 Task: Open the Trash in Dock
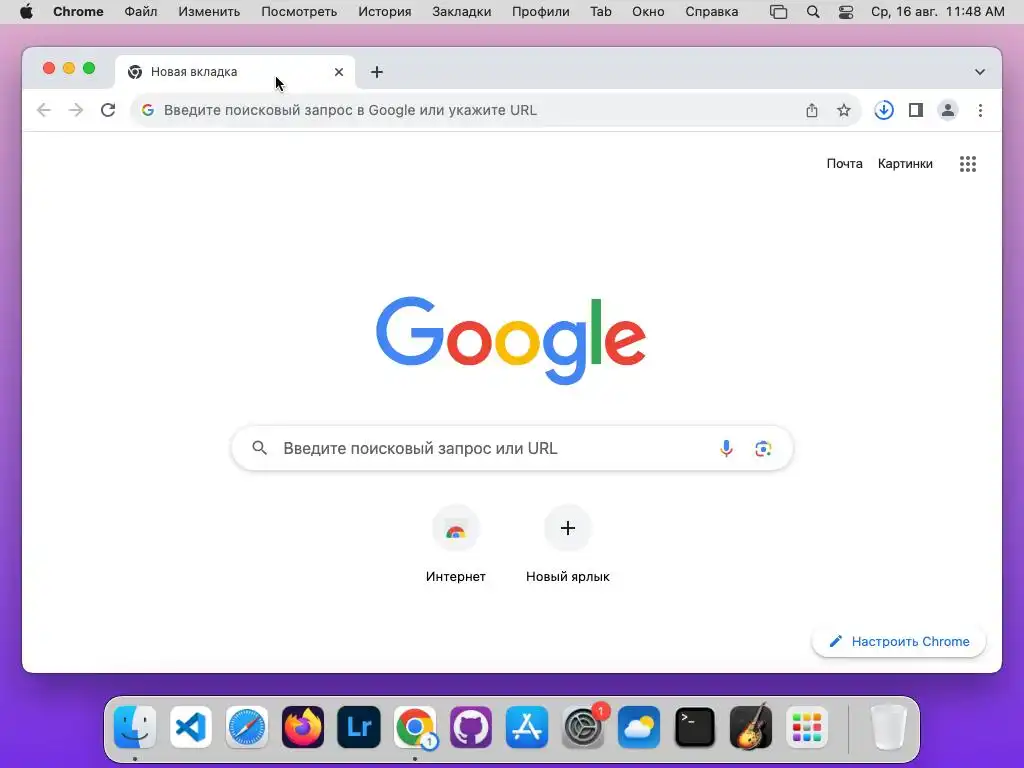(x=889, y=727)
